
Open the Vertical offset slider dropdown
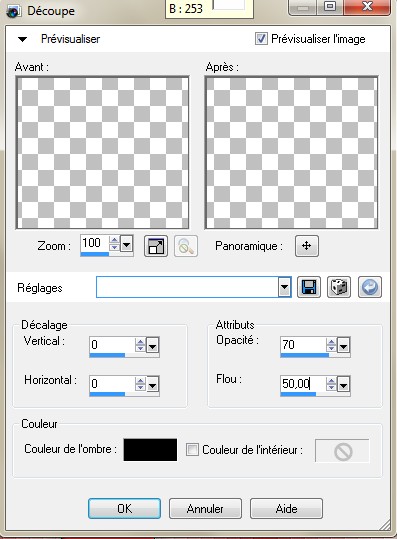pyautogui.click(x=152, y=345)
